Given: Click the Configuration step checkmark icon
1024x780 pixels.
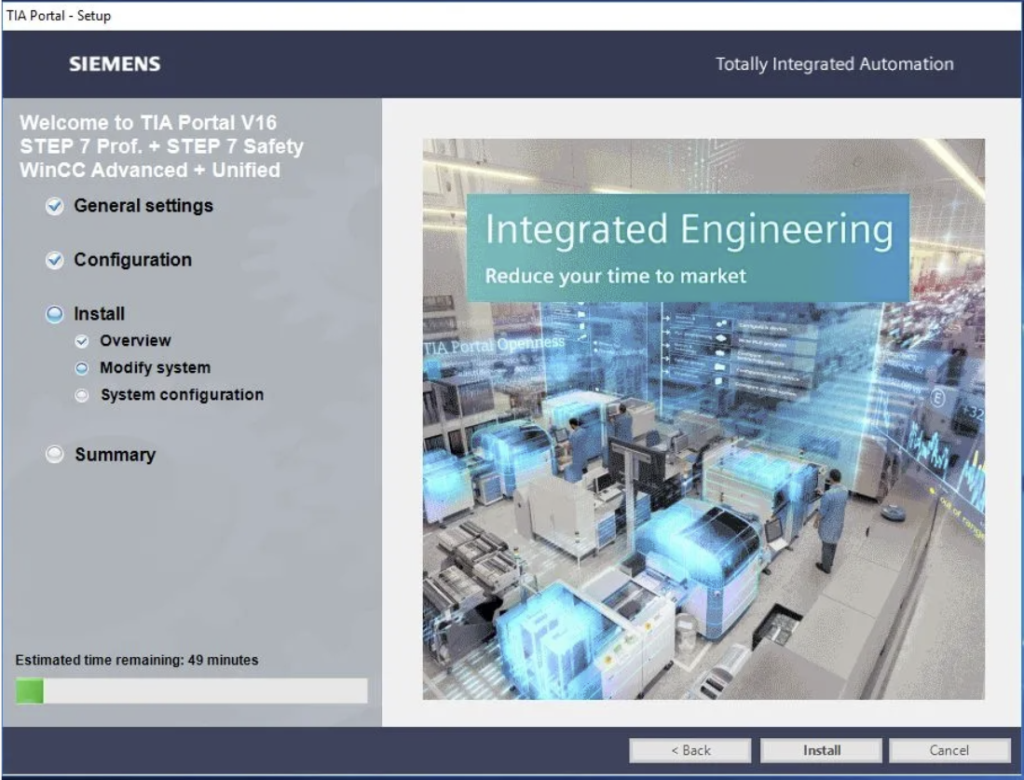Looking at the screenshot, I should pos(55,260).
